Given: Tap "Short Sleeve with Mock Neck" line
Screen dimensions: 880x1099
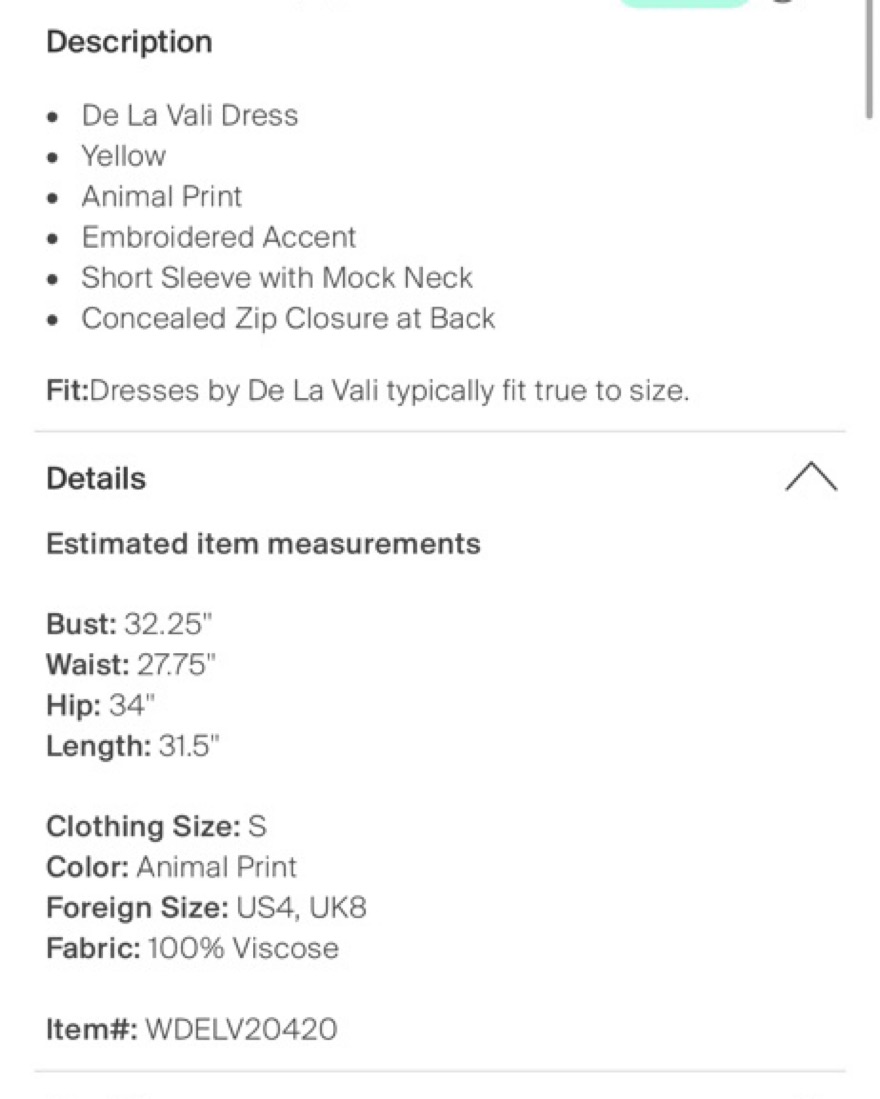Looking at the screenshot, I should (277, 278).
